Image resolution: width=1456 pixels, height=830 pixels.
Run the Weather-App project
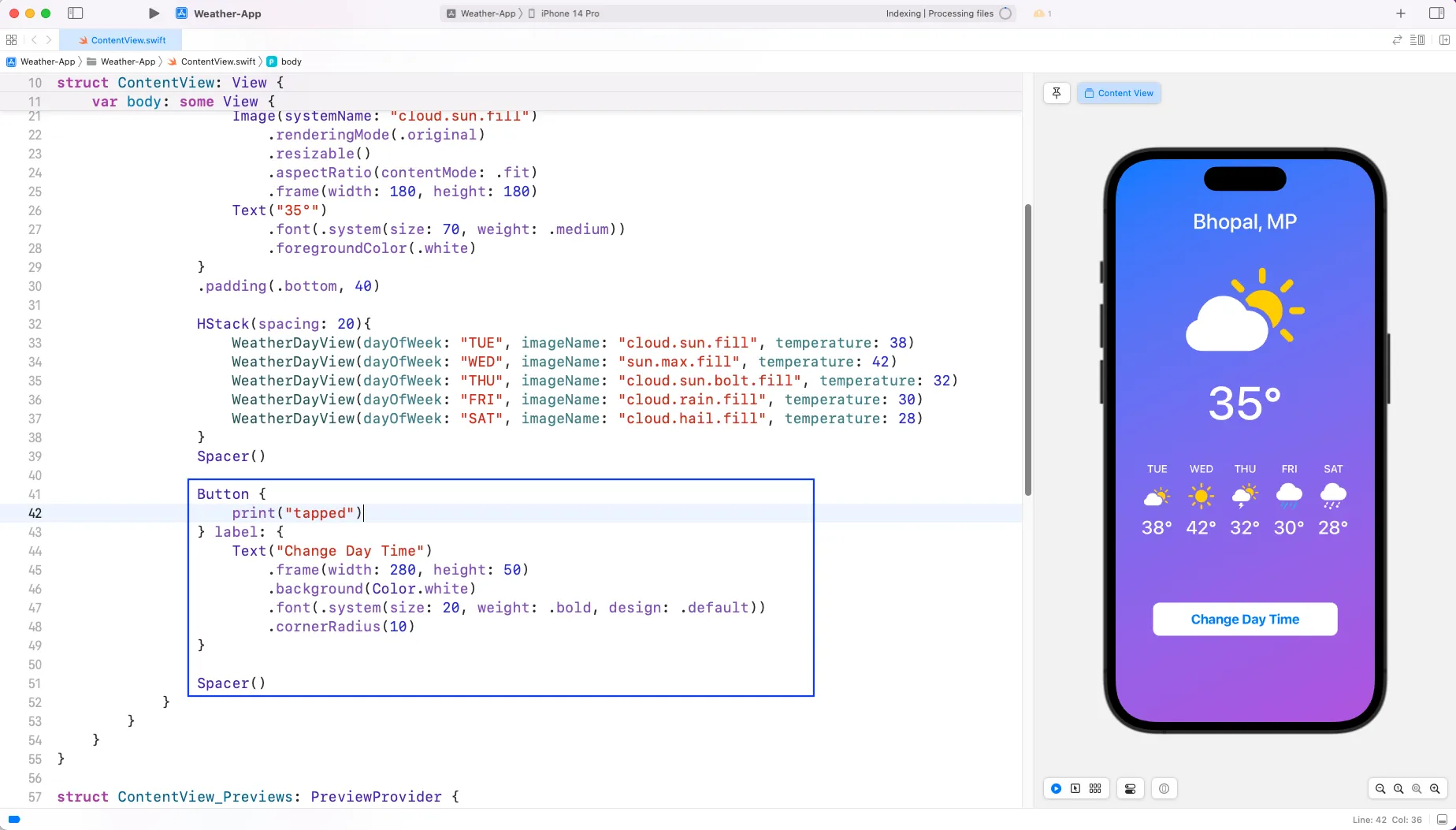[x=154, y=13]
